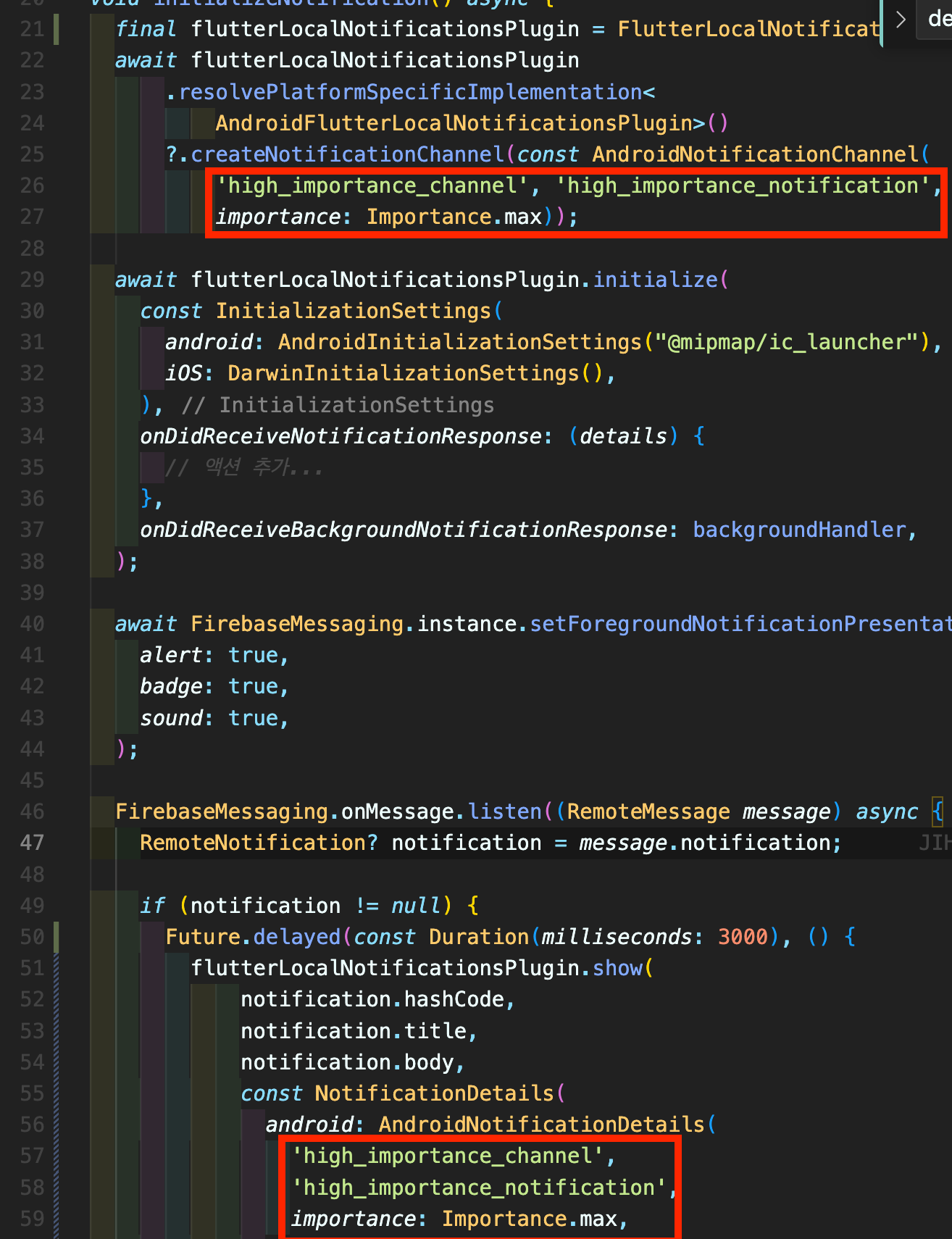Click the 'listen' method on line 46
The image size is (952, 1239).
(505, 812)
